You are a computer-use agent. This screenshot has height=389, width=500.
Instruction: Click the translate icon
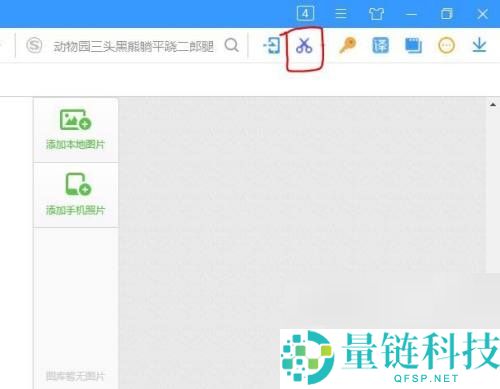coord(380,45)
